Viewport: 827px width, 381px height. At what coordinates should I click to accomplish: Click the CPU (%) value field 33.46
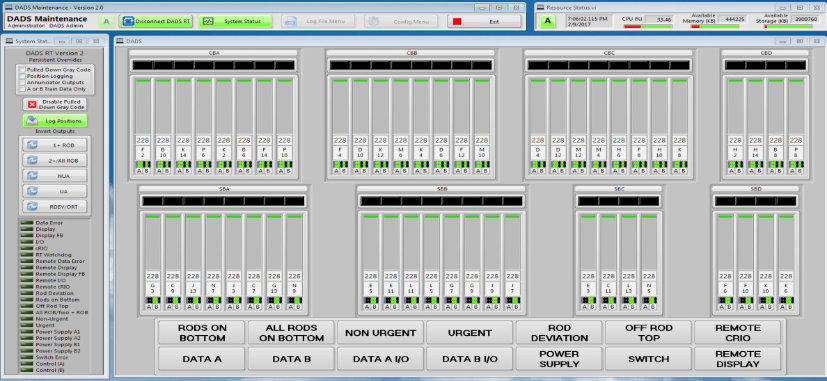(658, 19)
